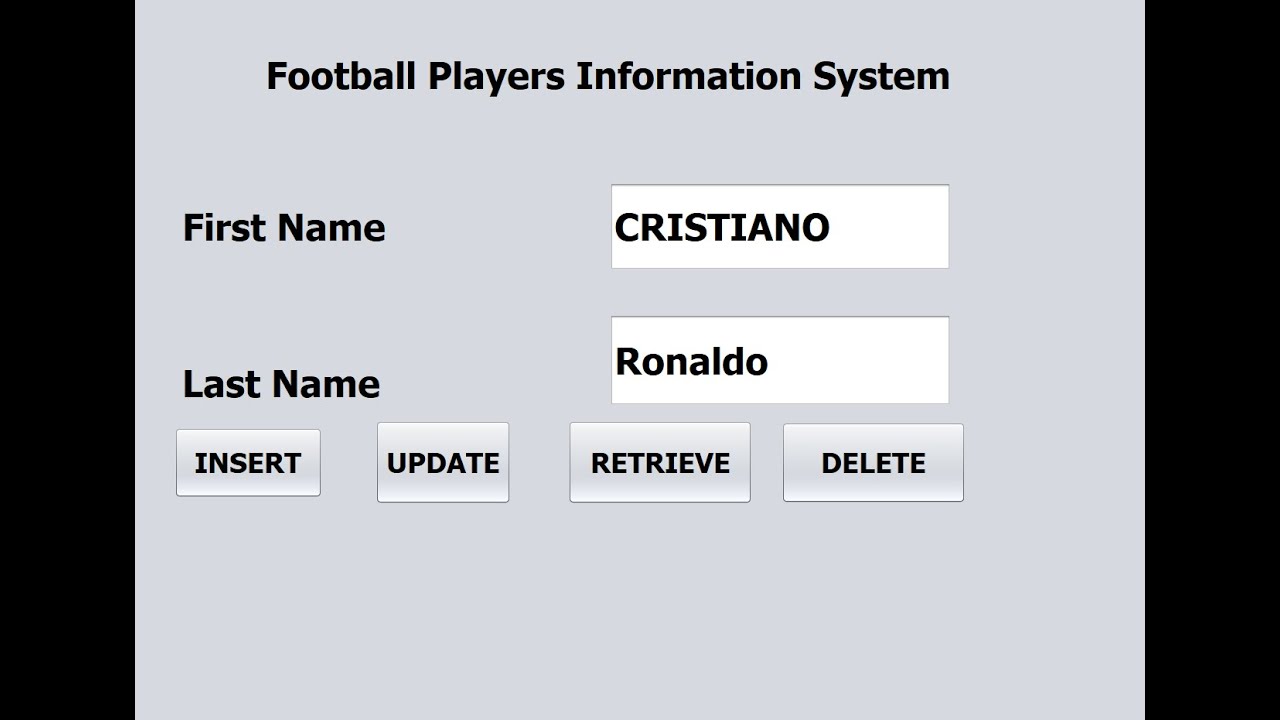Click the word "Last" in the label
This screenshot has height=720, width=1280.
(220, 384)
